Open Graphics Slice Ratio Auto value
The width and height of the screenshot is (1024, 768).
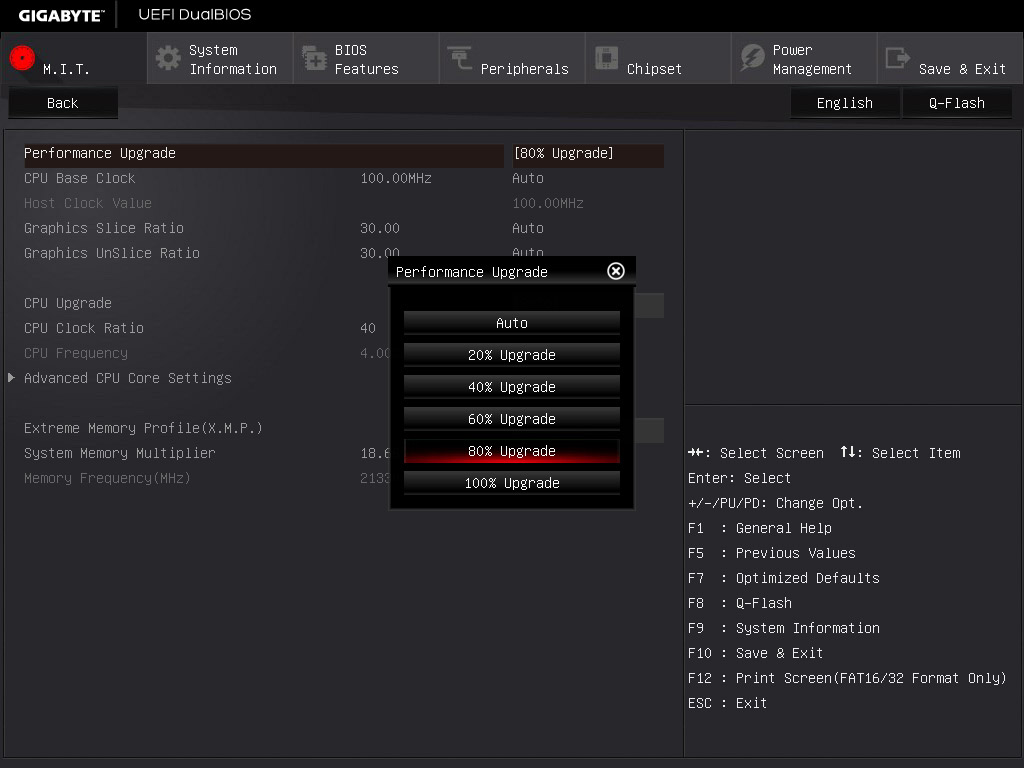pyautogui.click(x=528, y=228)
